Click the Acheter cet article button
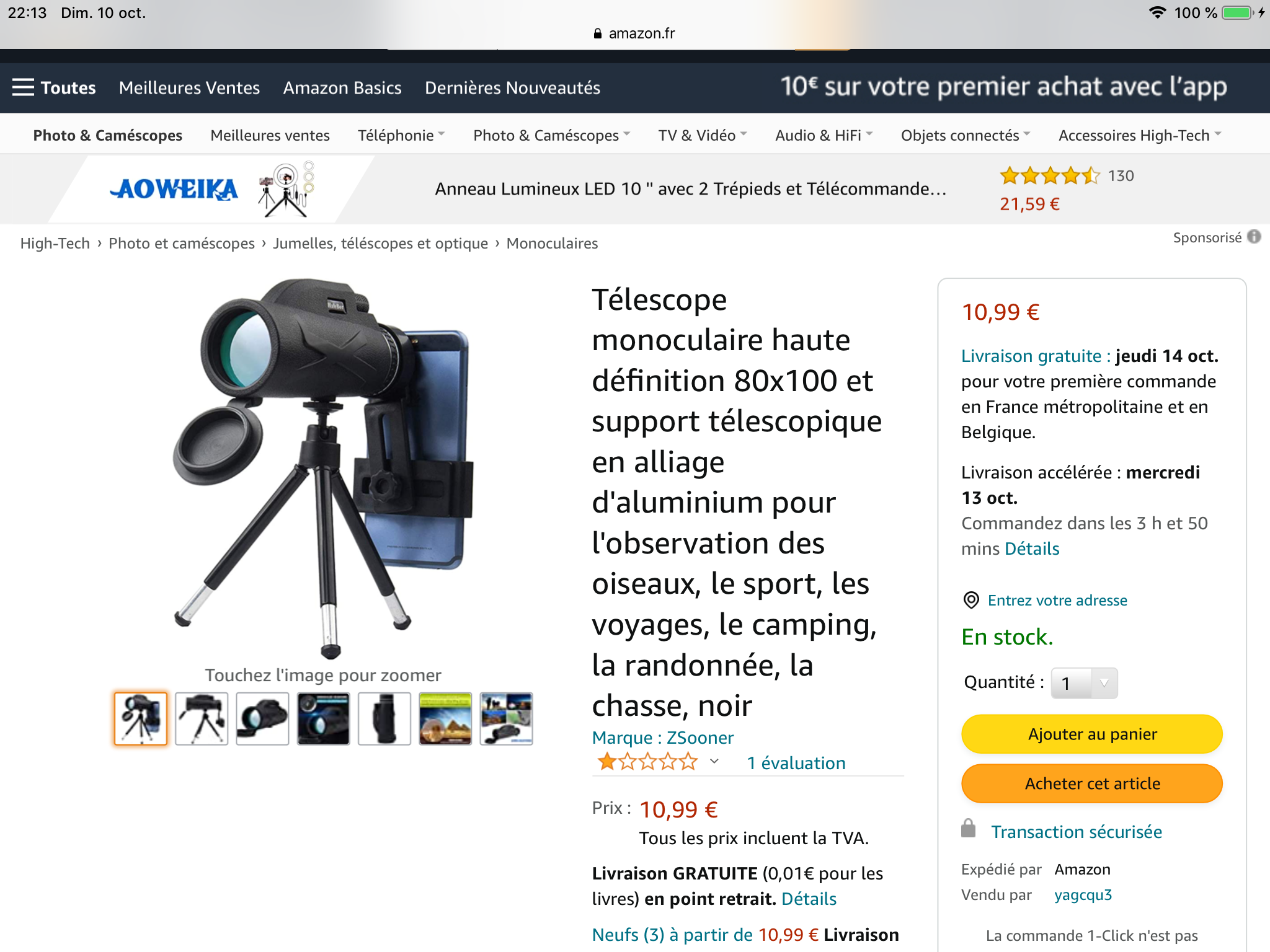 tap(1091, 783)
